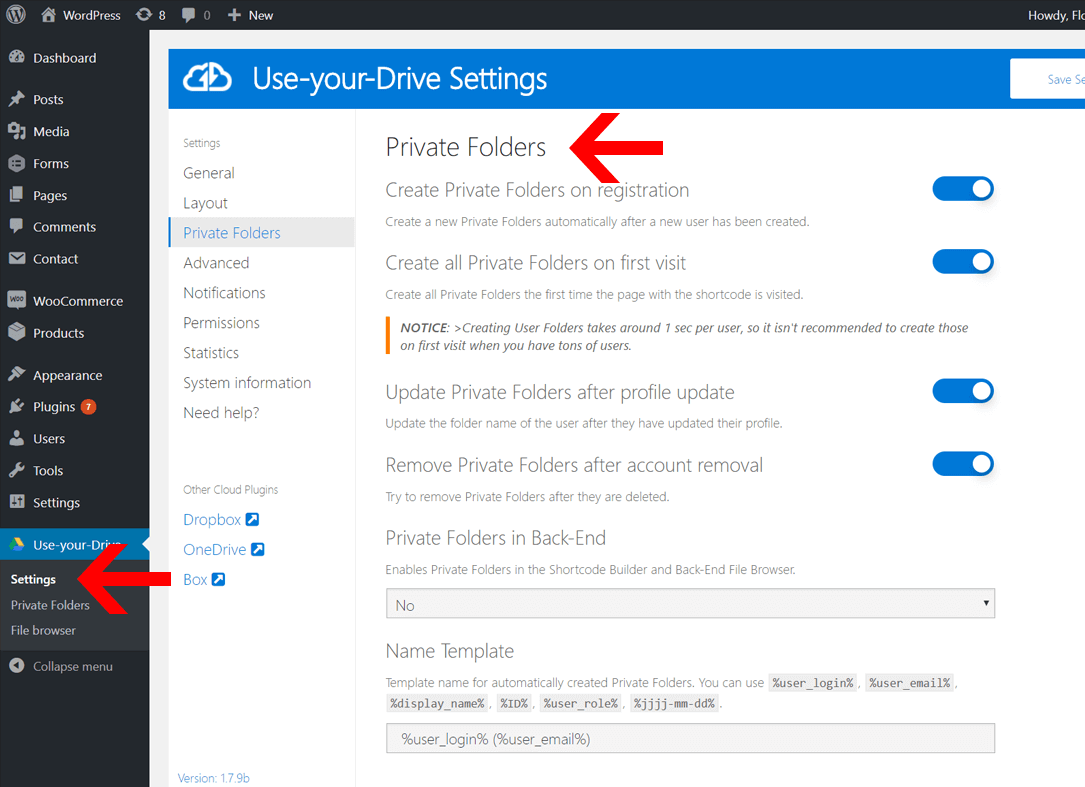This screenshot has width=1085, height=787.
Task: Open the comments bubble icon in the admin bar
Action: (188, 15)
